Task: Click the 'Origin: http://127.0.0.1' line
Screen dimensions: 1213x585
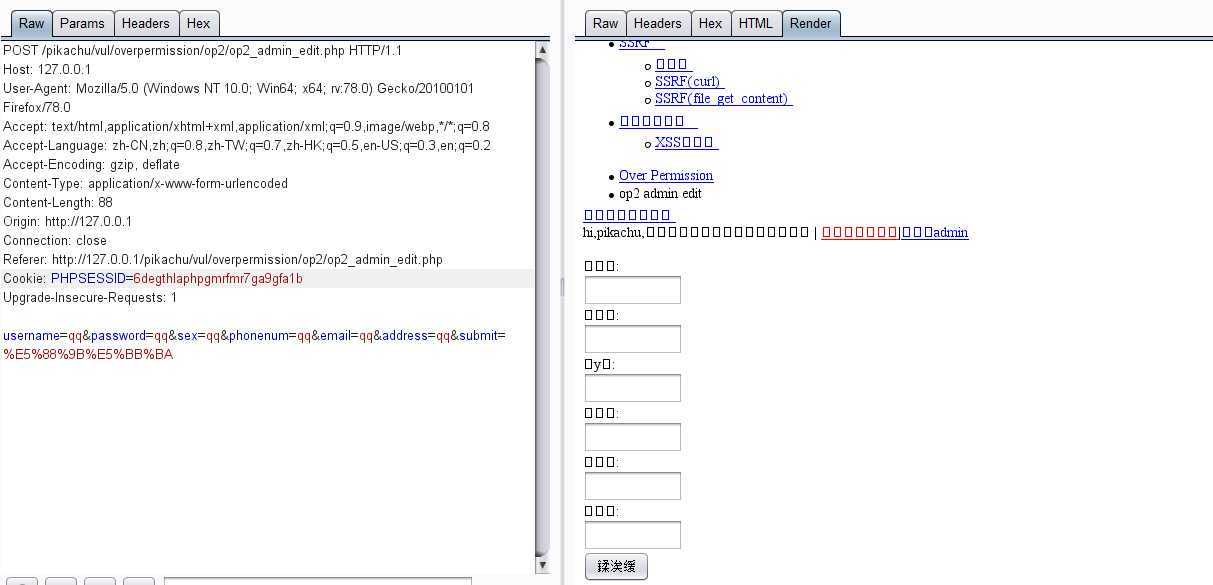Action: point(68,221)
